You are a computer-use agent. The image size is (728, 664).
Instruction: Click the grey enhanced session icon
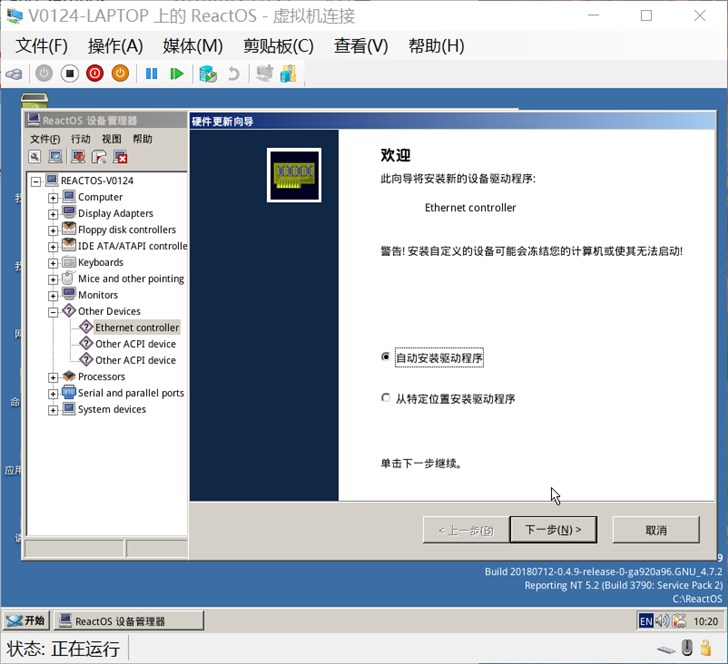265,73
